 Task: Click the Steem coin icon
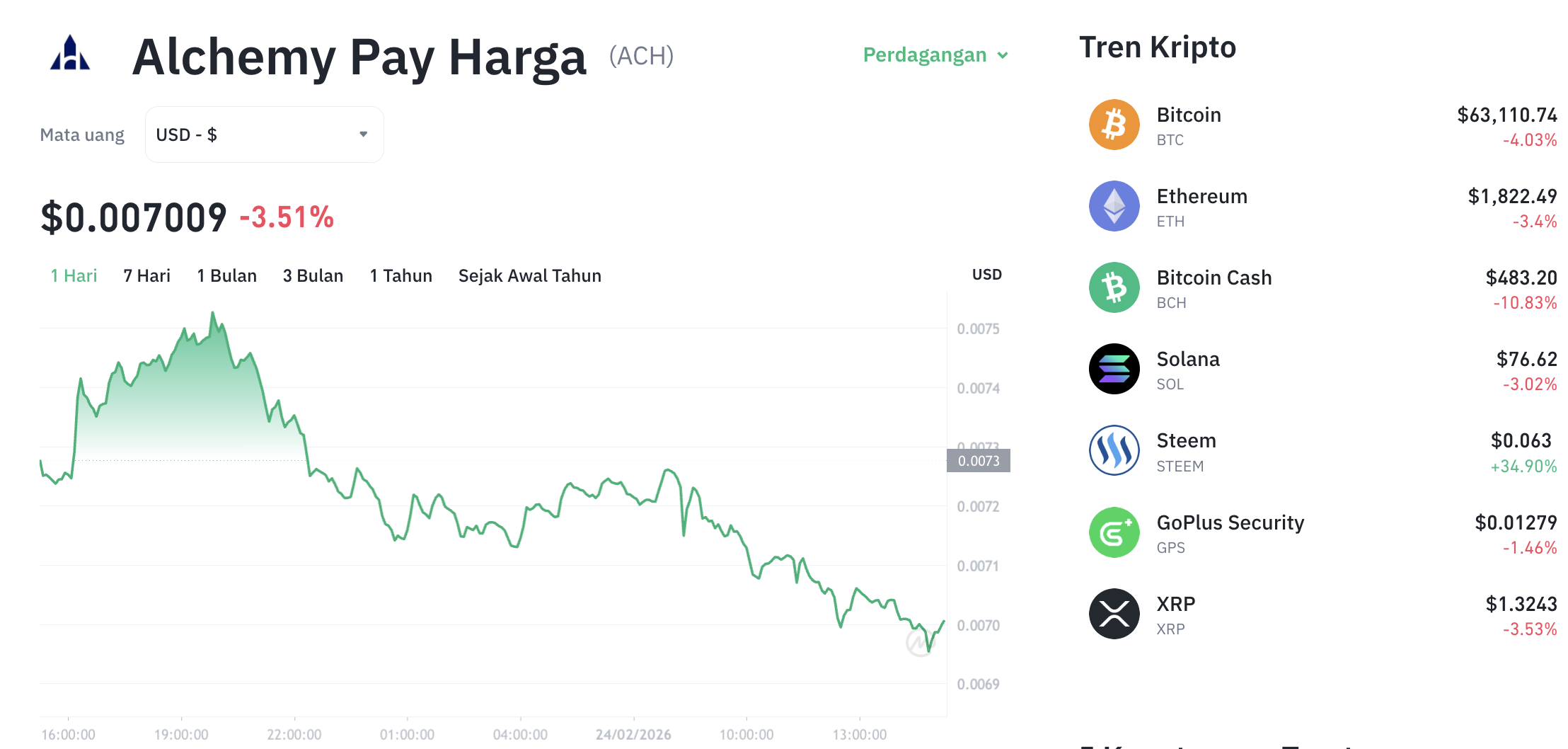[x=1114, y=450]
